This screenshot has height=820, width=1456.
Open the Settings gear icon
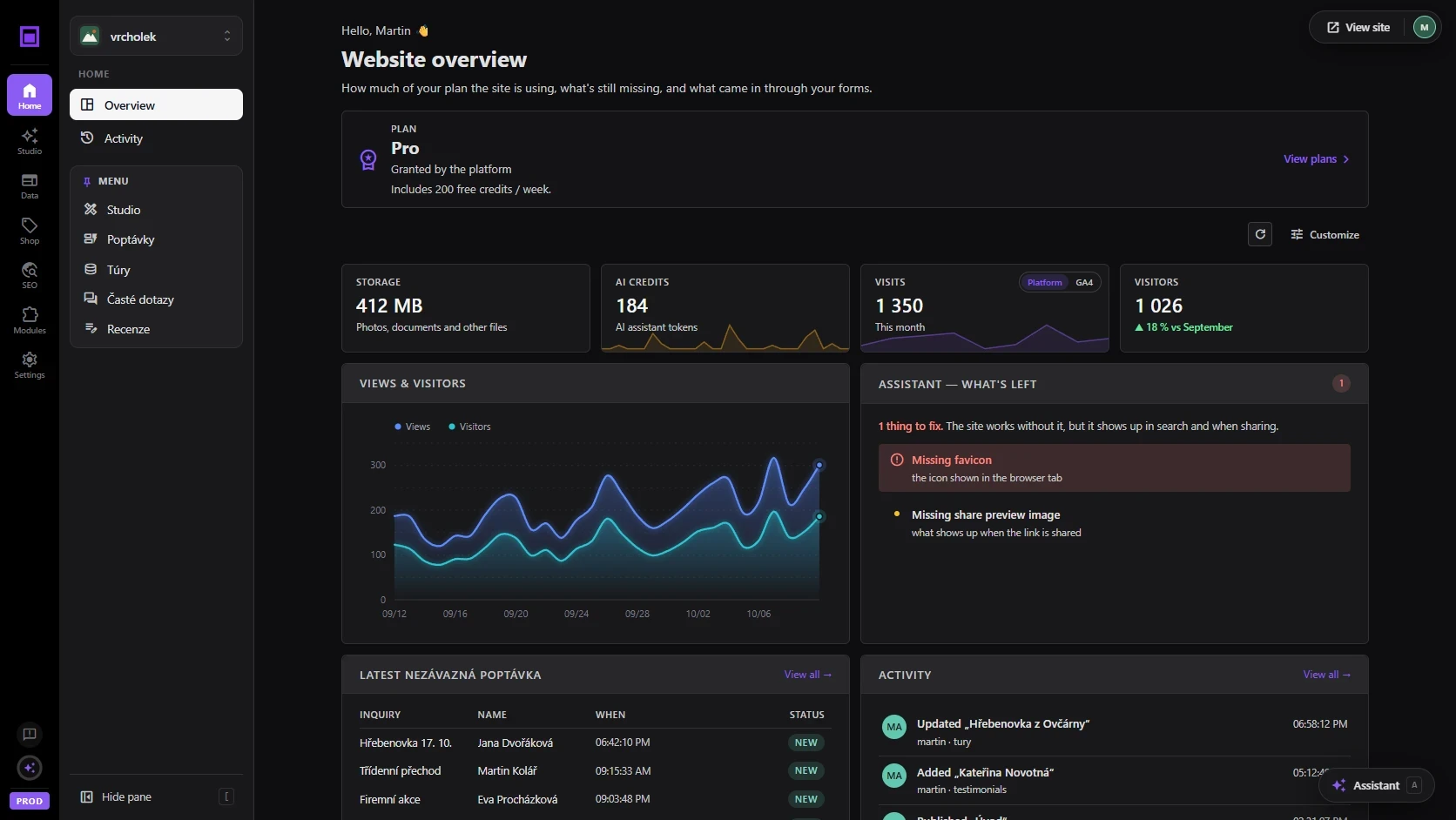pyautogui.click(x=30, y=365)
